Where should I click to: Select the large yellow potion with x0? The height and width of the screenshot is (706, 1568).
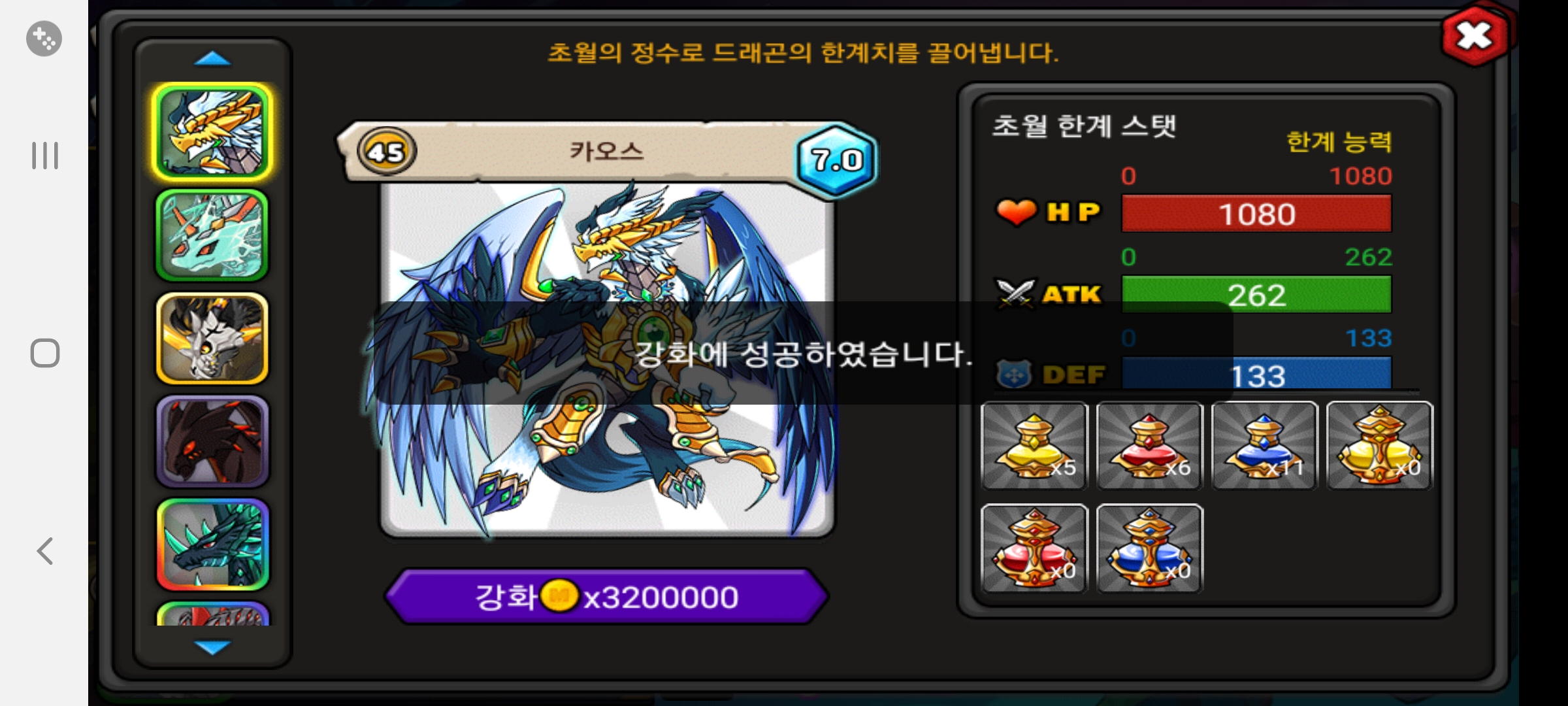pos(1379,445)
